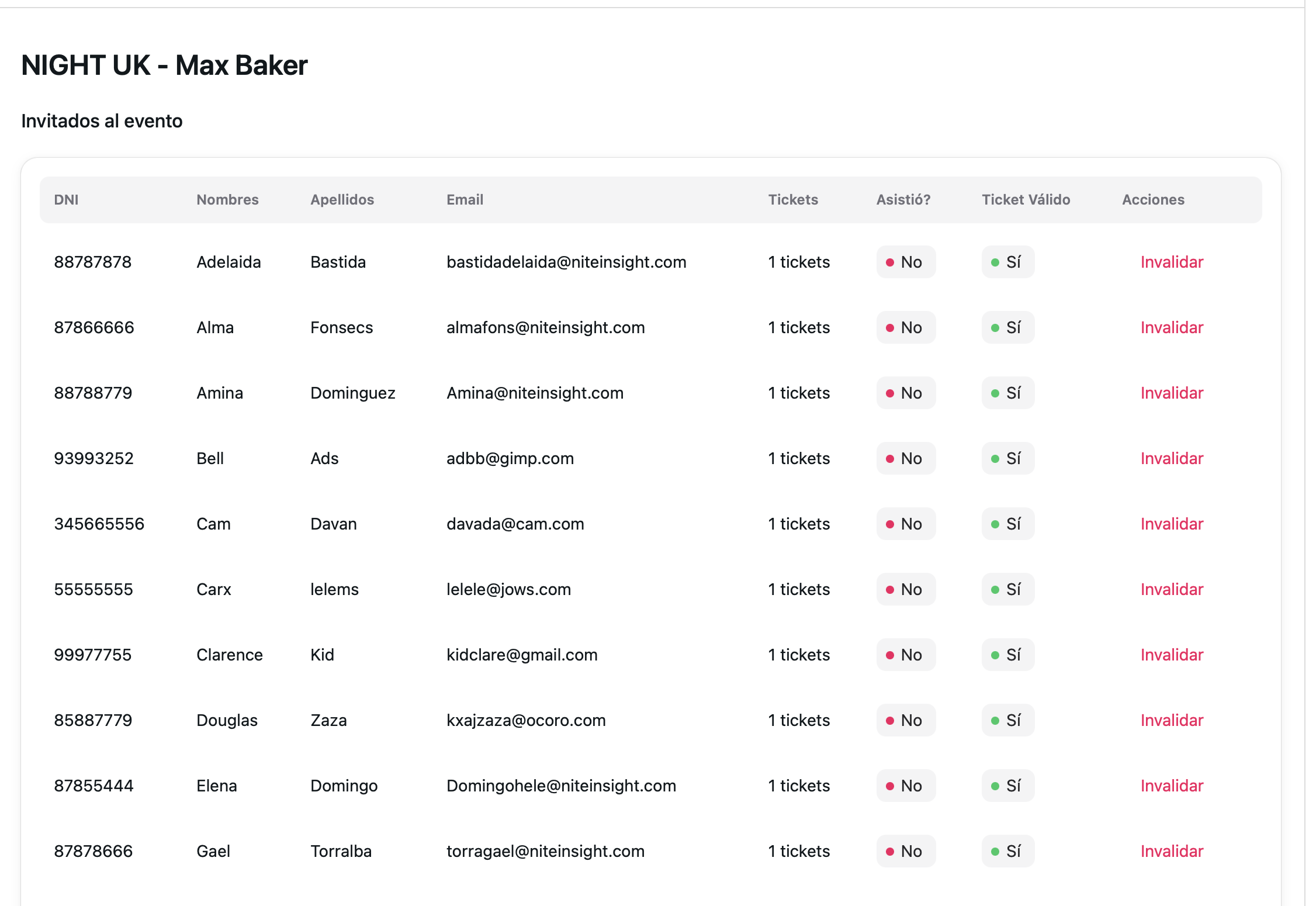Click kidclare@gmail.com email cell
This screenshot has height=906, width=1316.
521,655
